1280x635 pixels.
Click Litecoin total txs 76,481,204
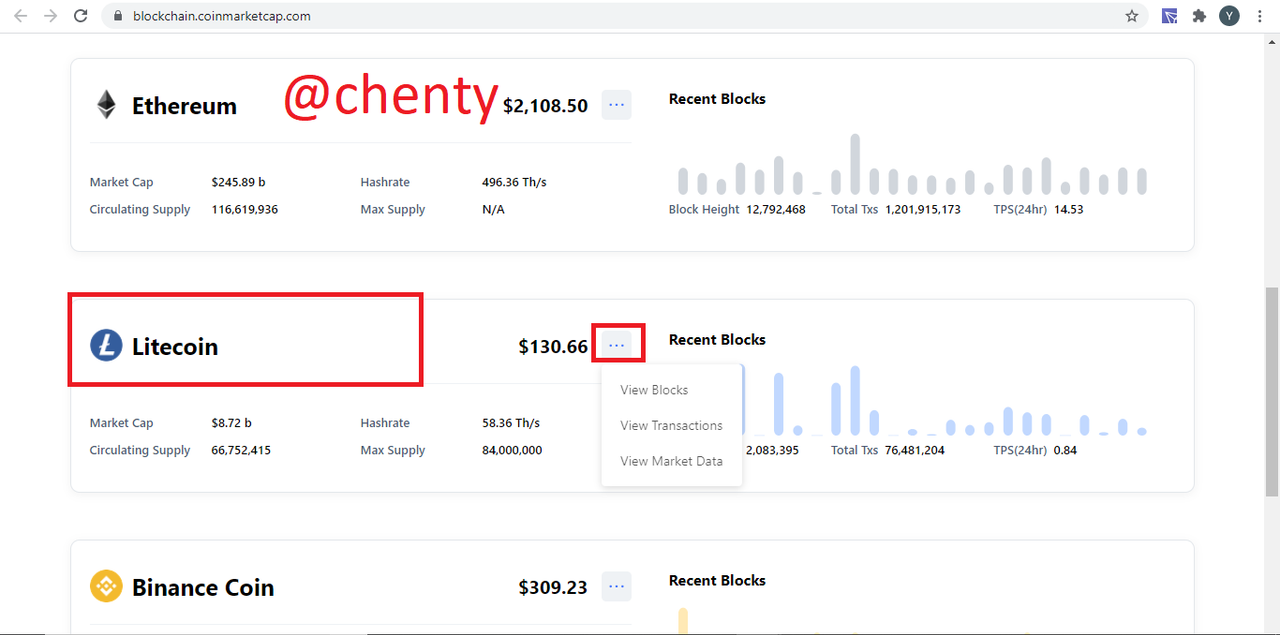click(x=915, y=450)
